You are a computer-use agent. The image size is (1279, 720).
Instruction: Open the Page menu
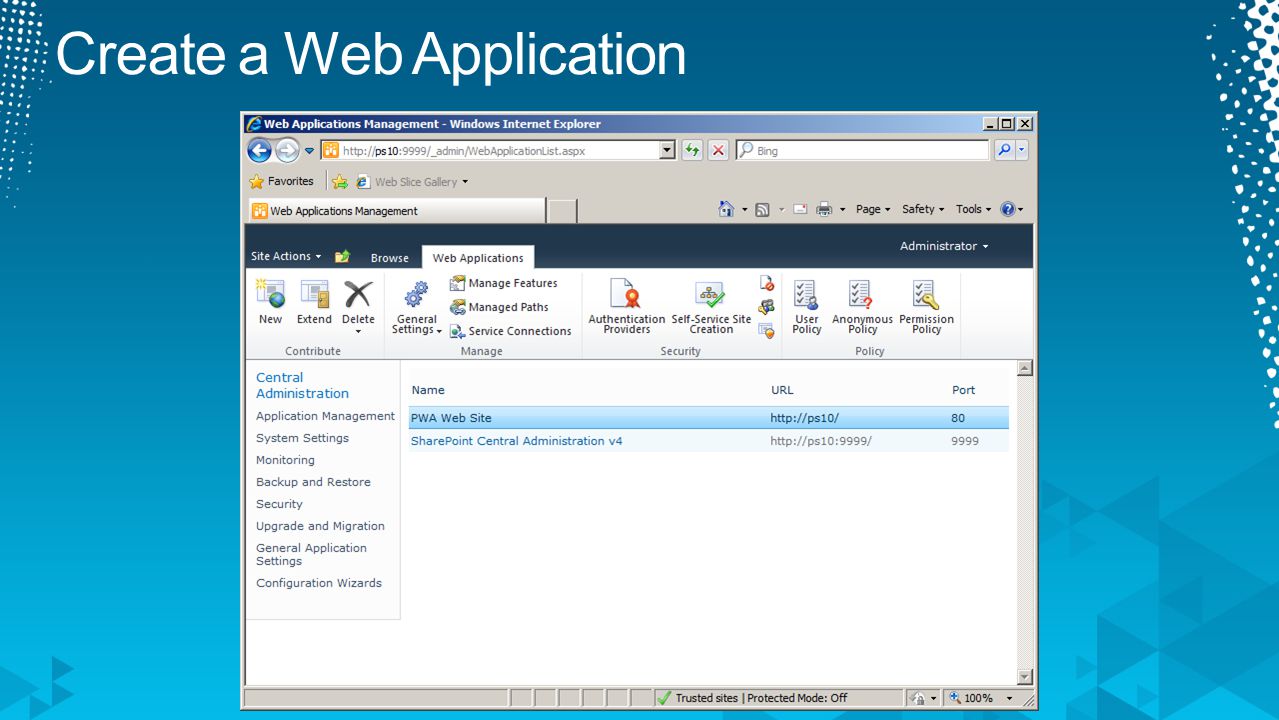click(872, 209)
